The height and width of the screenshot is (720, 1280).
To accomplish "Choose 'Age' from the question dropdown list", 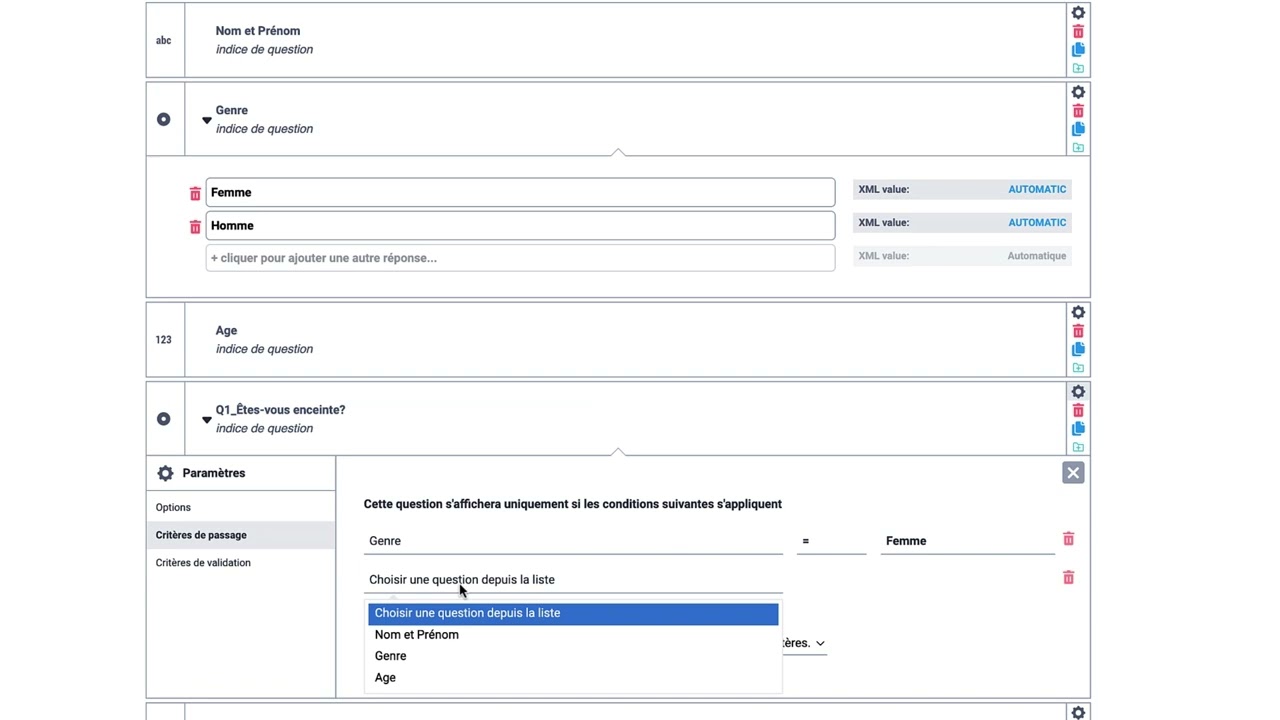I will click(x=573, y=678).
